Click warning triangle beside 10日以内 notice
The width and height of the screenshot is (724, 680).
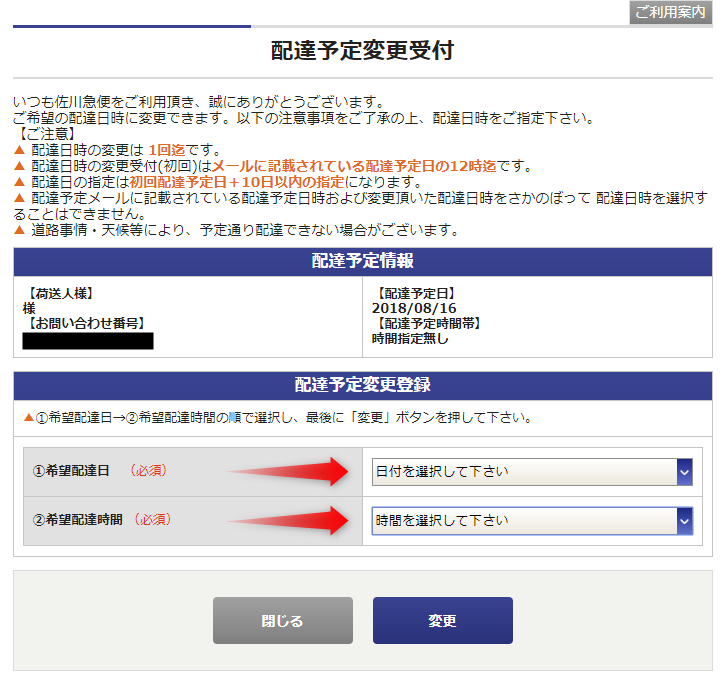[20, 182]
